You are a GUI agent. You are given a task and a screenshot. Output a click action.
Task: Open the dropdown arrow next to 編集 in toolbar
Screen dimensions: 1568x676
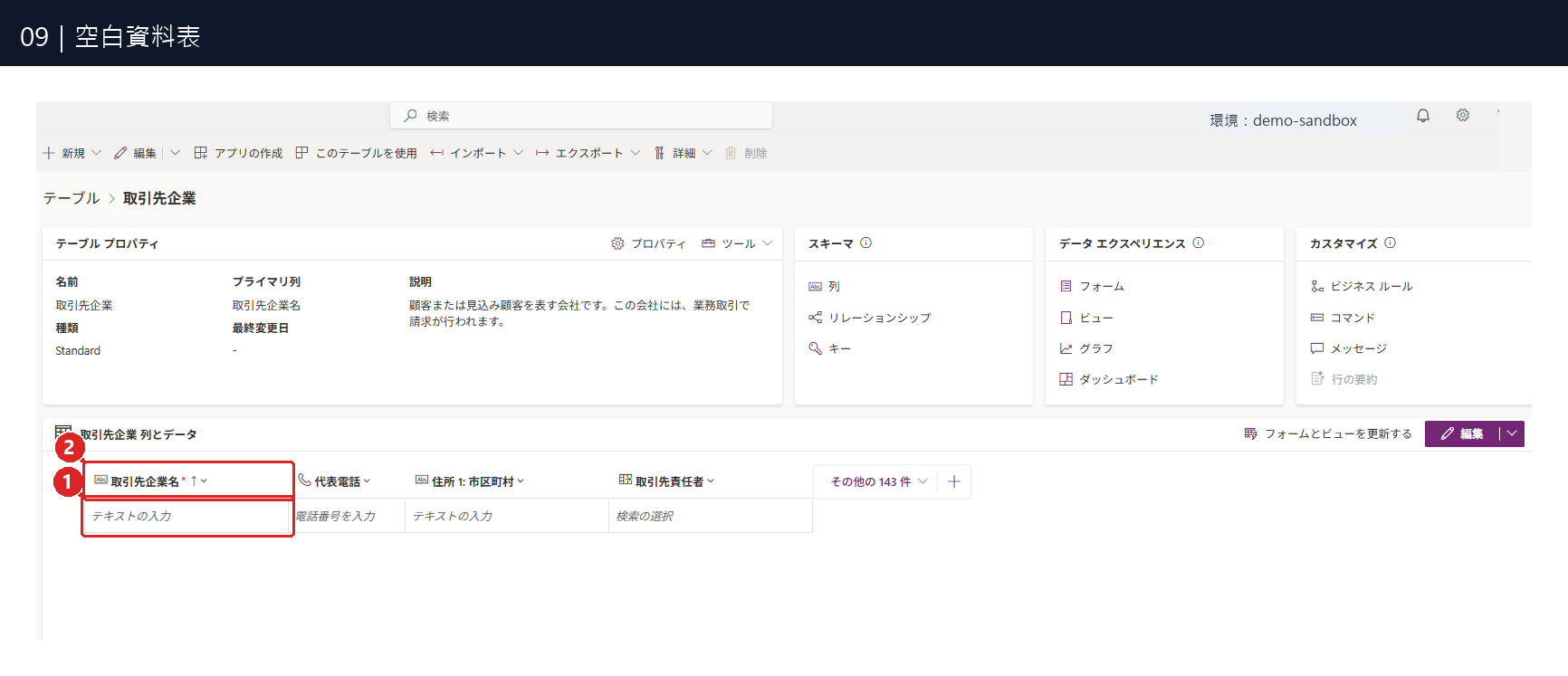coord(175,153)
